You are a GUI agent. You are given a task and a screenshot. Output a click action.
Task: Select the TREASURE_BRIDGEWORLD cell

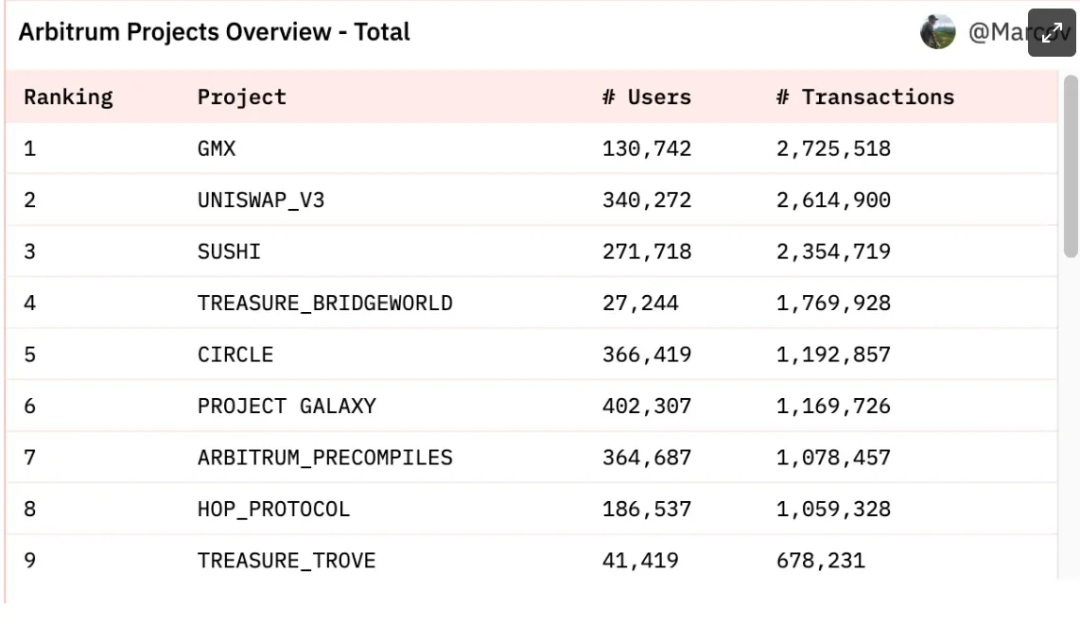[x=325, y=303]
